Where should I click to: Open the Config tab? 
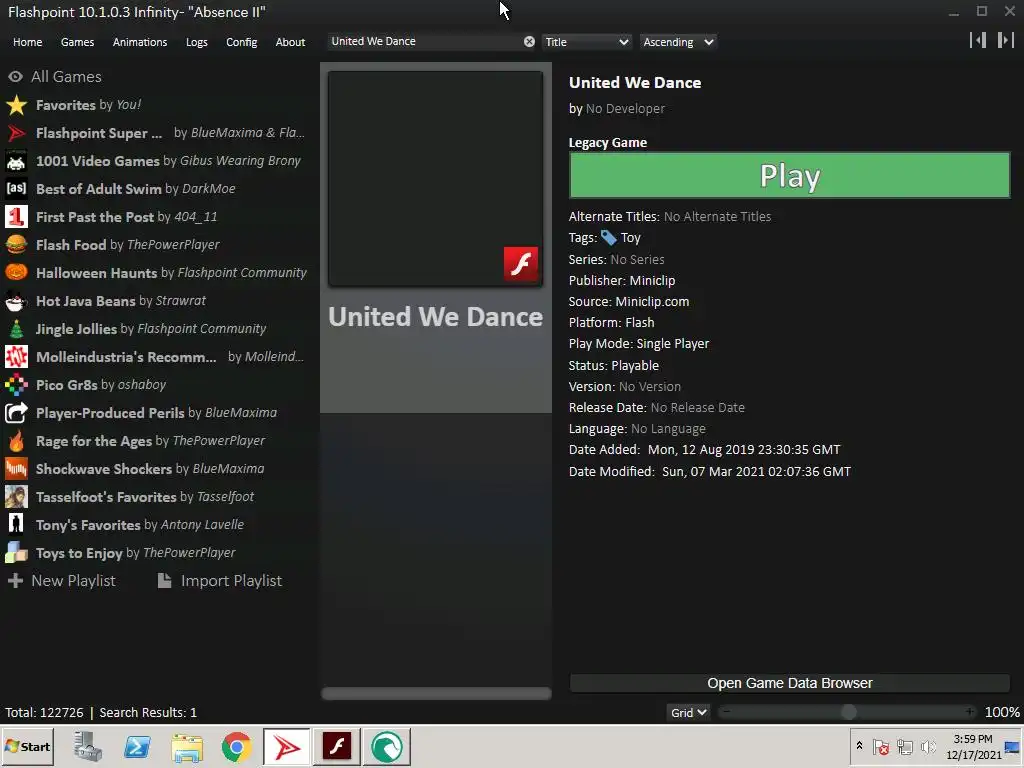[242, 42]
